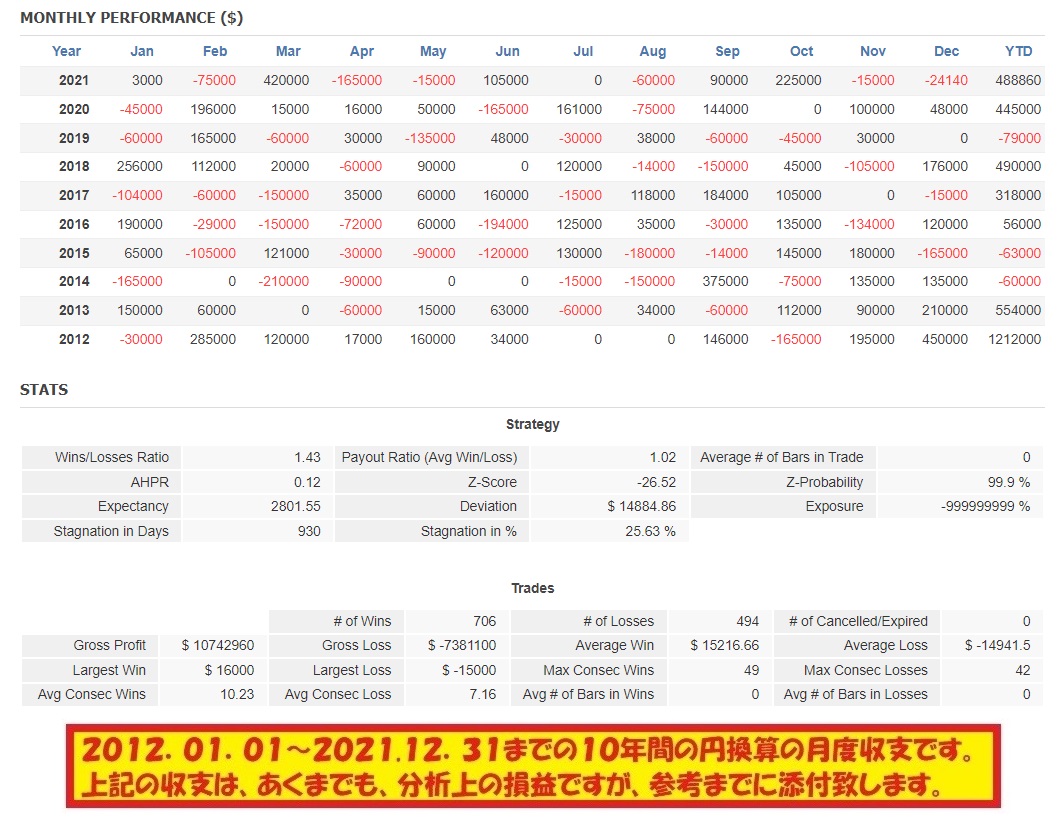Click the Gross Profit value $ 10742960
The width and height of the screenshot is (1064, 819).
click(218, 645)
